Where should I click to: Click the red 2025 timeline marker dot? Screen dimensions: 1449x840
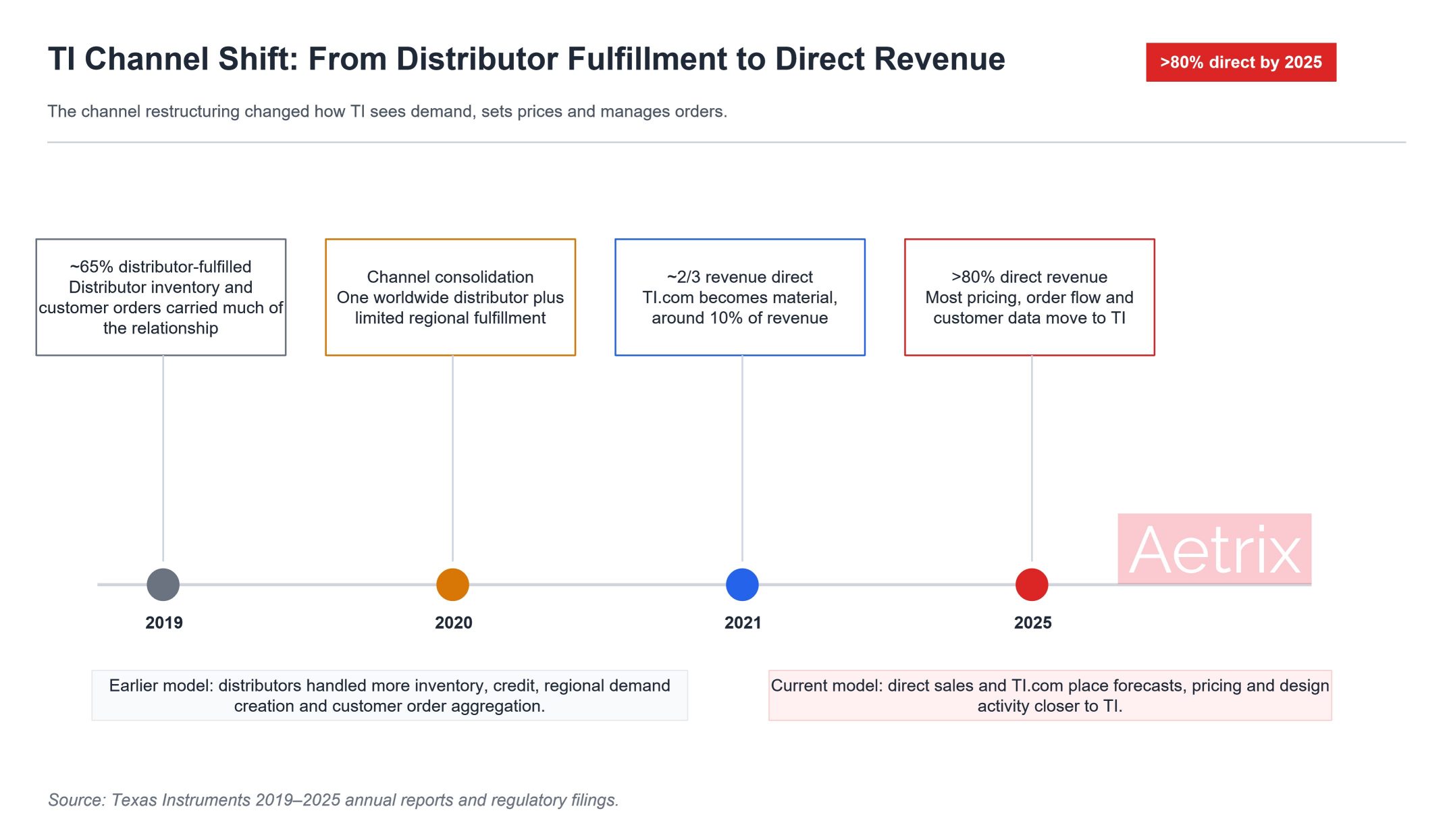tap(1032, 584)
